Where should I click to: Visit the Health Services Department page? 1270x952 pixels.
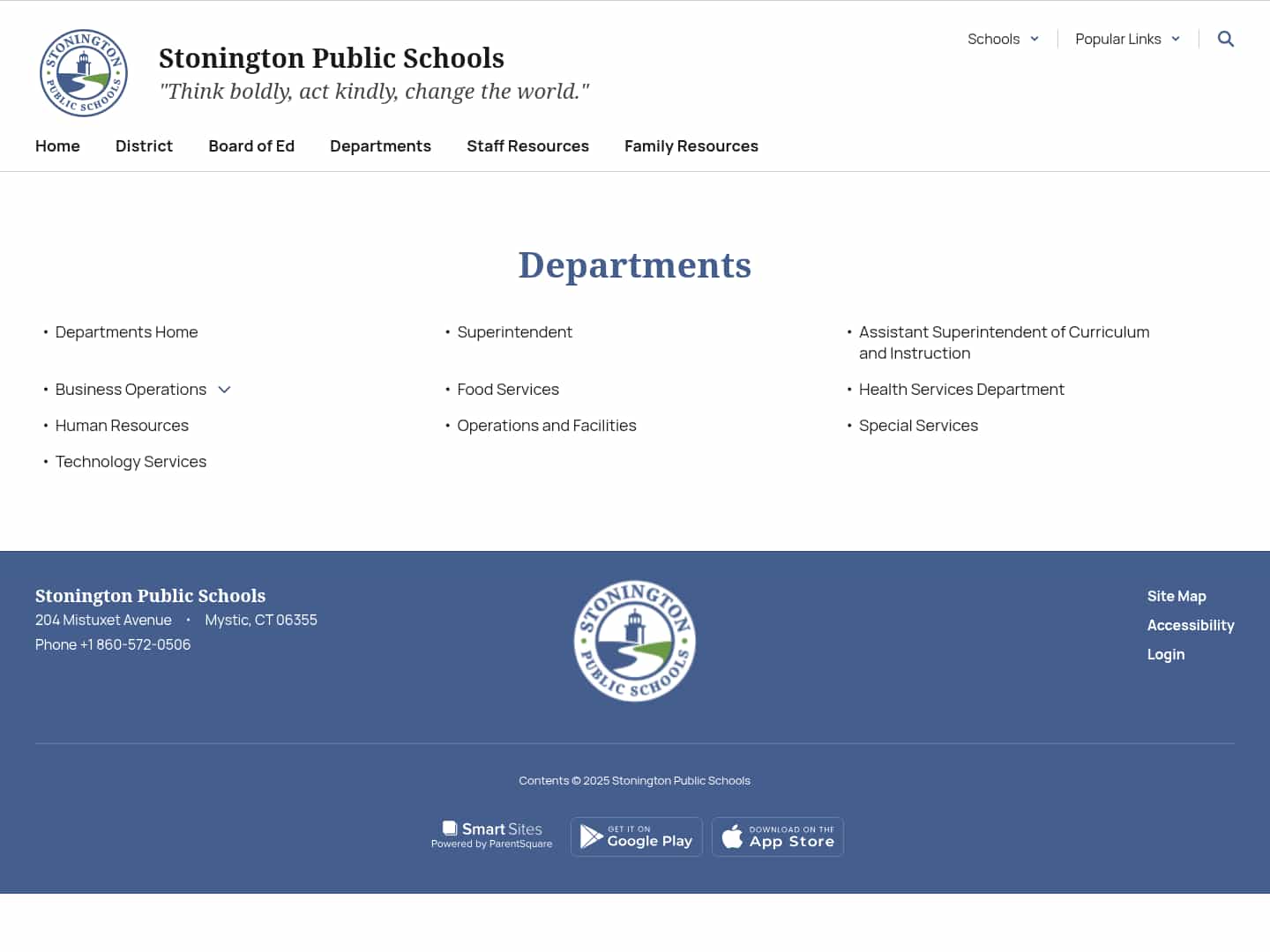pos(961,389)
